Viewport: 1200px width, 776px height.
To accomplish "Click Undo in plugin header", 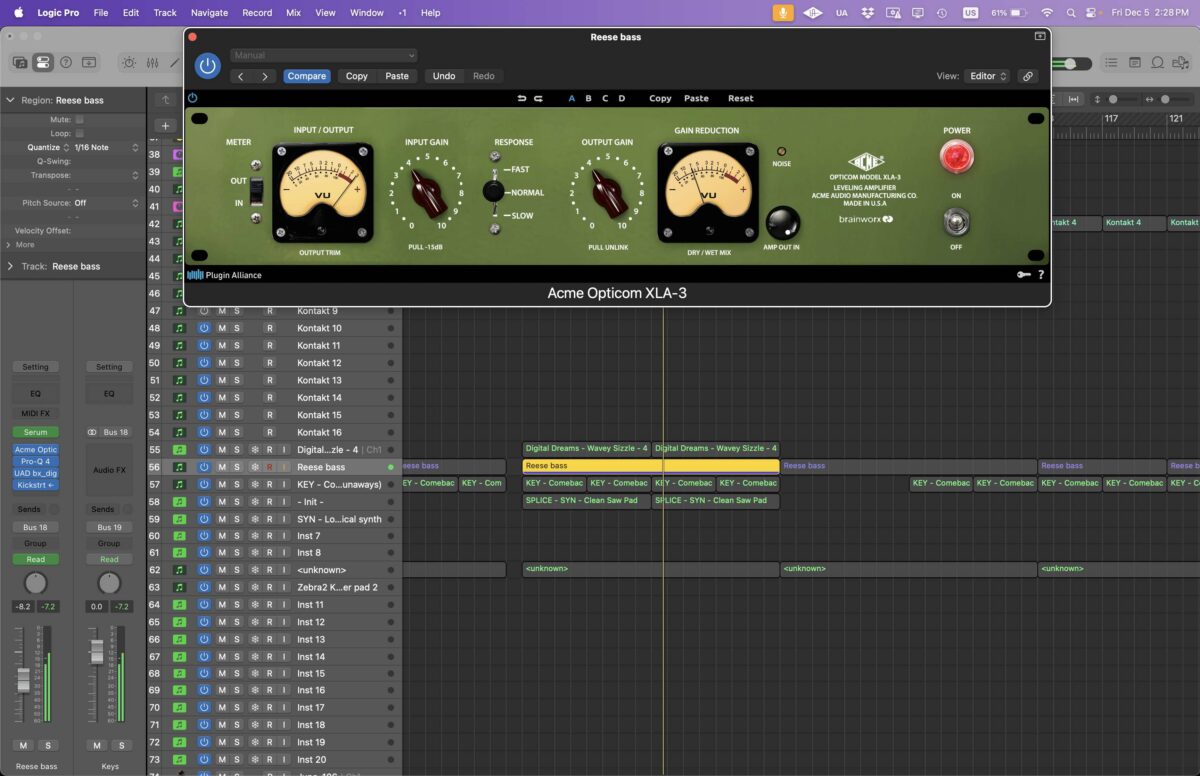I will (444, 76).
